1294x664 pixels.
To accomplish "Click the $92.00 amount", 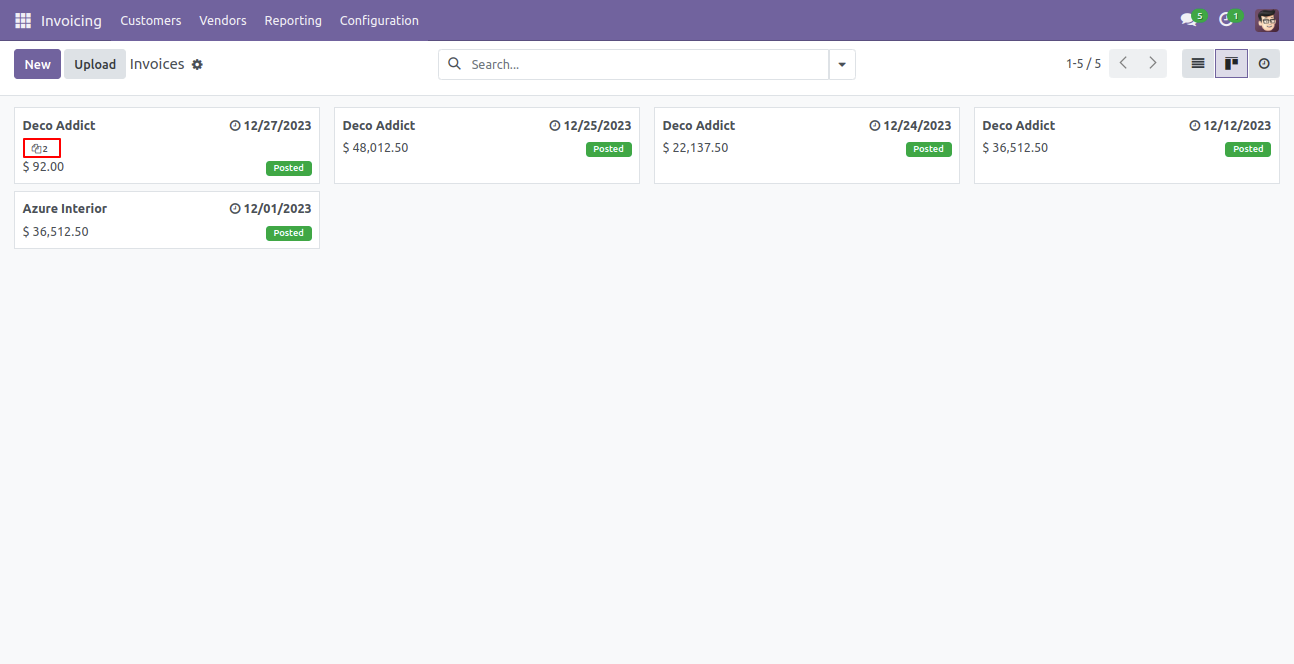I will (x=43, y=167).
